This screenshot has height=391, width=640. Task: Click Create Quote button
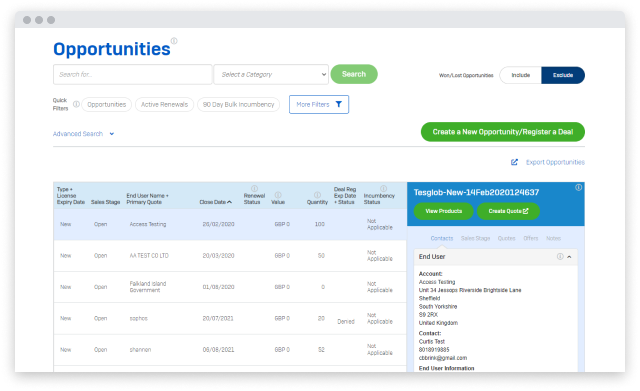click(x=508, y=211)
